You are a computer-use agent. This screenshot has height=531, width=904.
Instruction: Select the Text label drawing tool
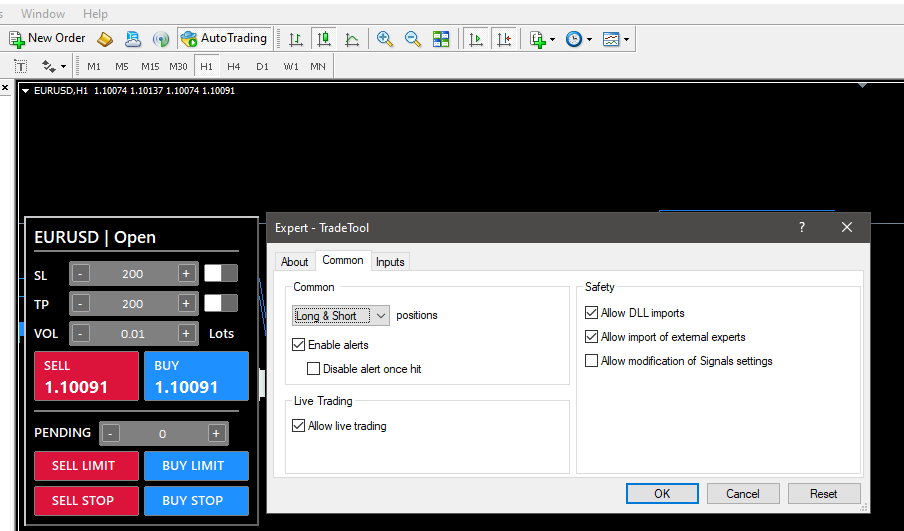pyautogui.click(x=20, y=66)
